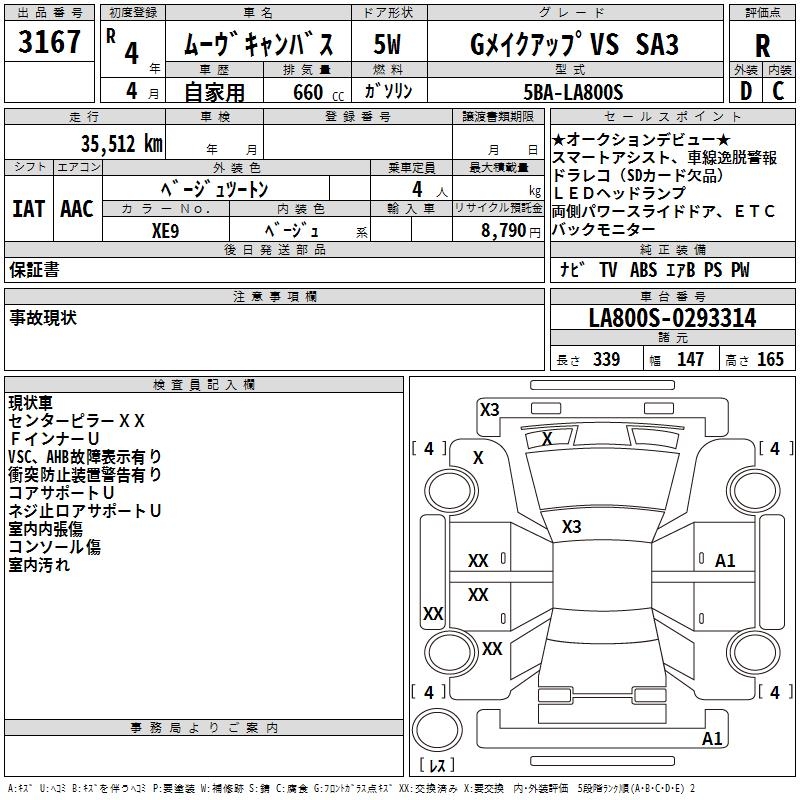Click the spare tire レス label
Screen dimensions: 800x800
[x=437, y=764]
